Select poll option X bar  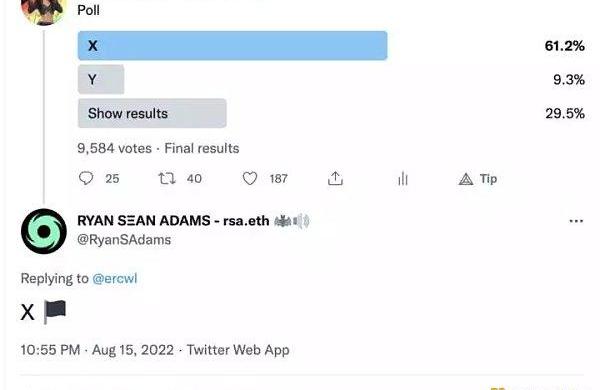[232, 46]
